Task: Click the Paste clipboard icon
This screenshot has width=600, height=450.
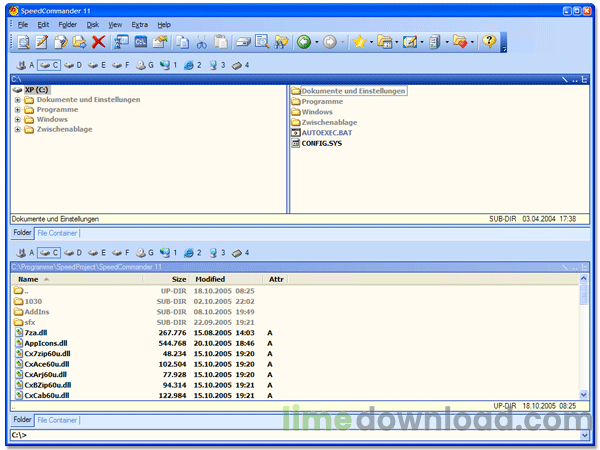Action: tap(221, 42)
